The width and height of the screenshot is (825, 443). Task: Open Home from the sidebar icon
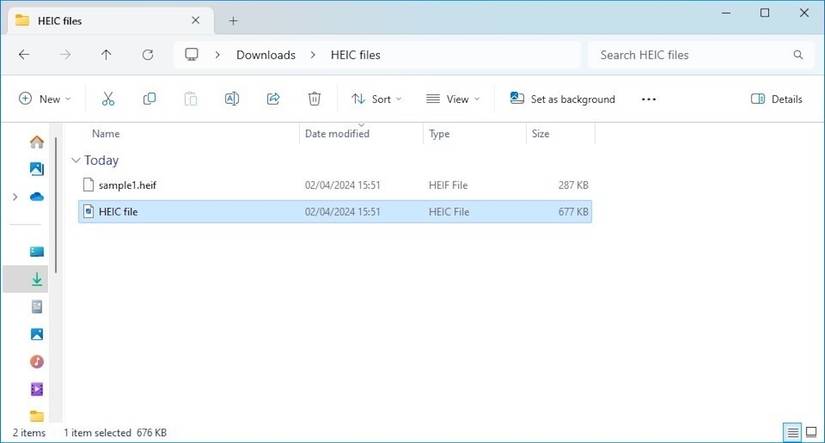click(37, 142)
